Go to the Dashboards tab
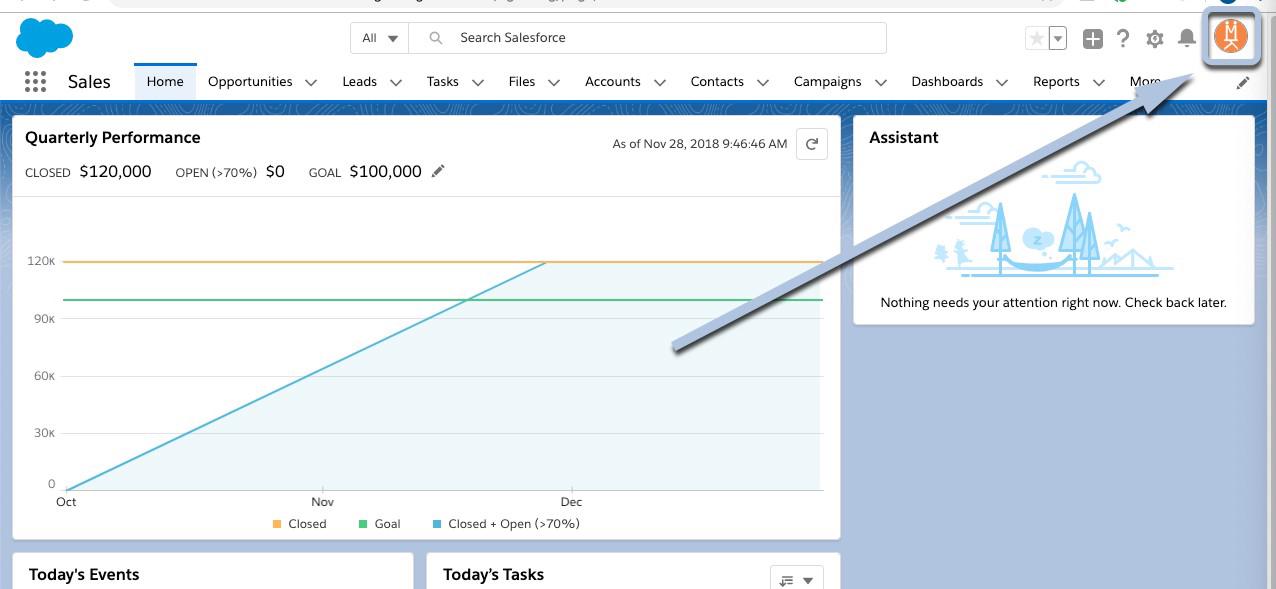The height and width of the screenshot is (589, 1276). point(946,82)
